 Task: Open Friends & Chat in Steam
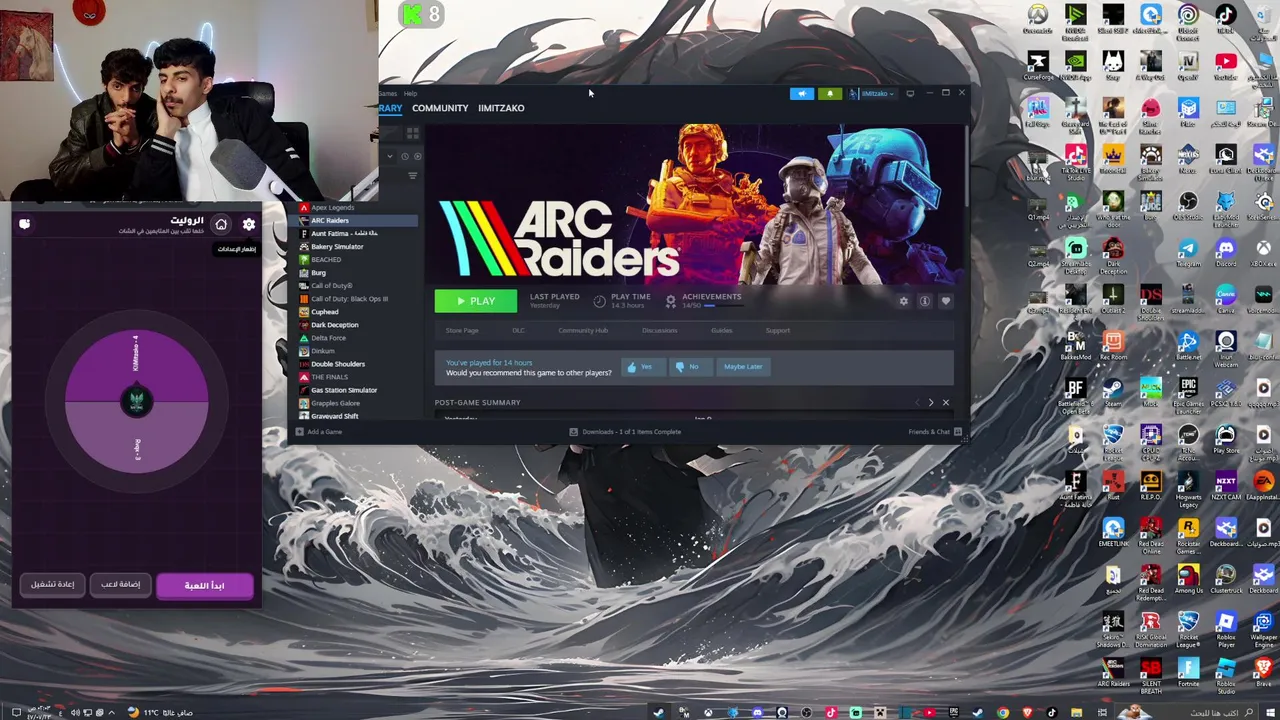click(934, 432)
